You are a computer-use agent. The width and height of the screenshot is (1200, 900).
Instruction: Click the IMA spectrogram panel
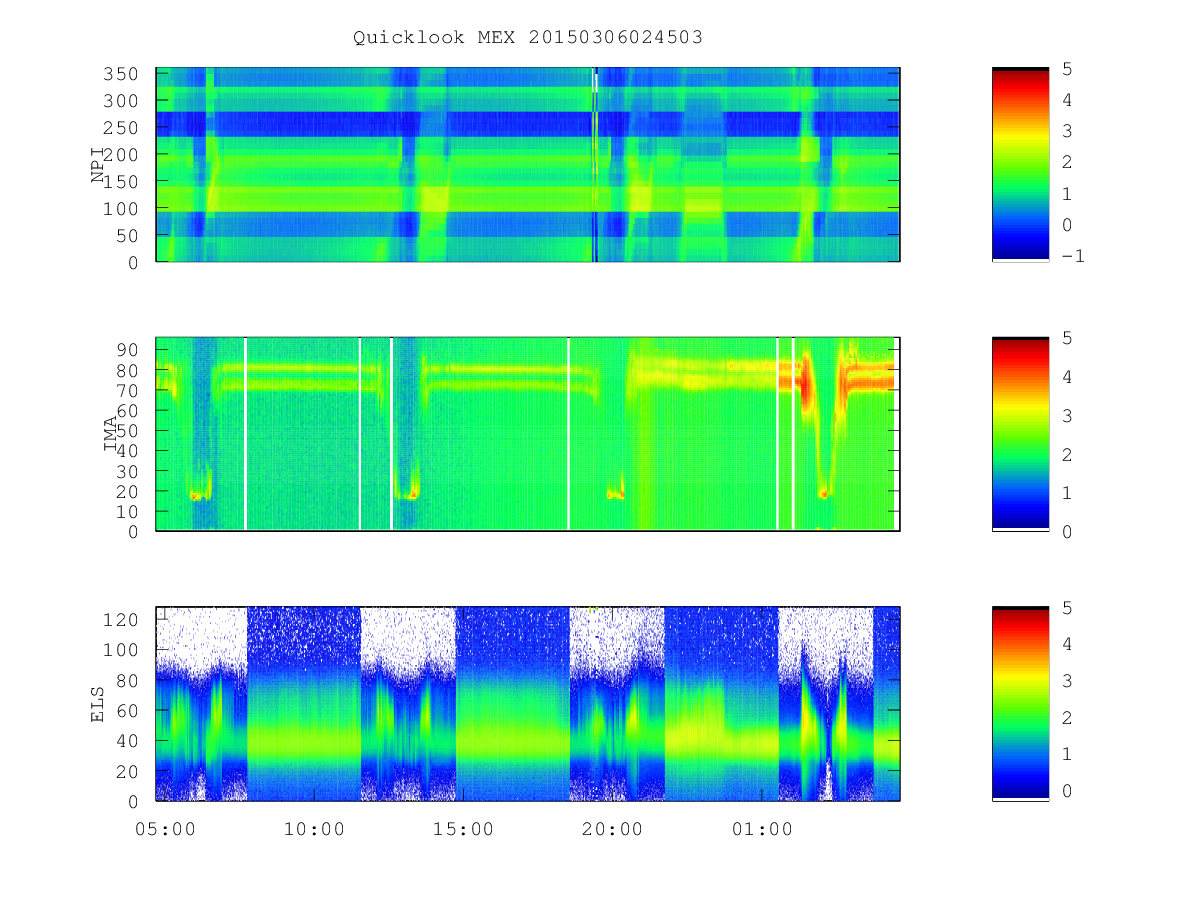coord(528,434)
